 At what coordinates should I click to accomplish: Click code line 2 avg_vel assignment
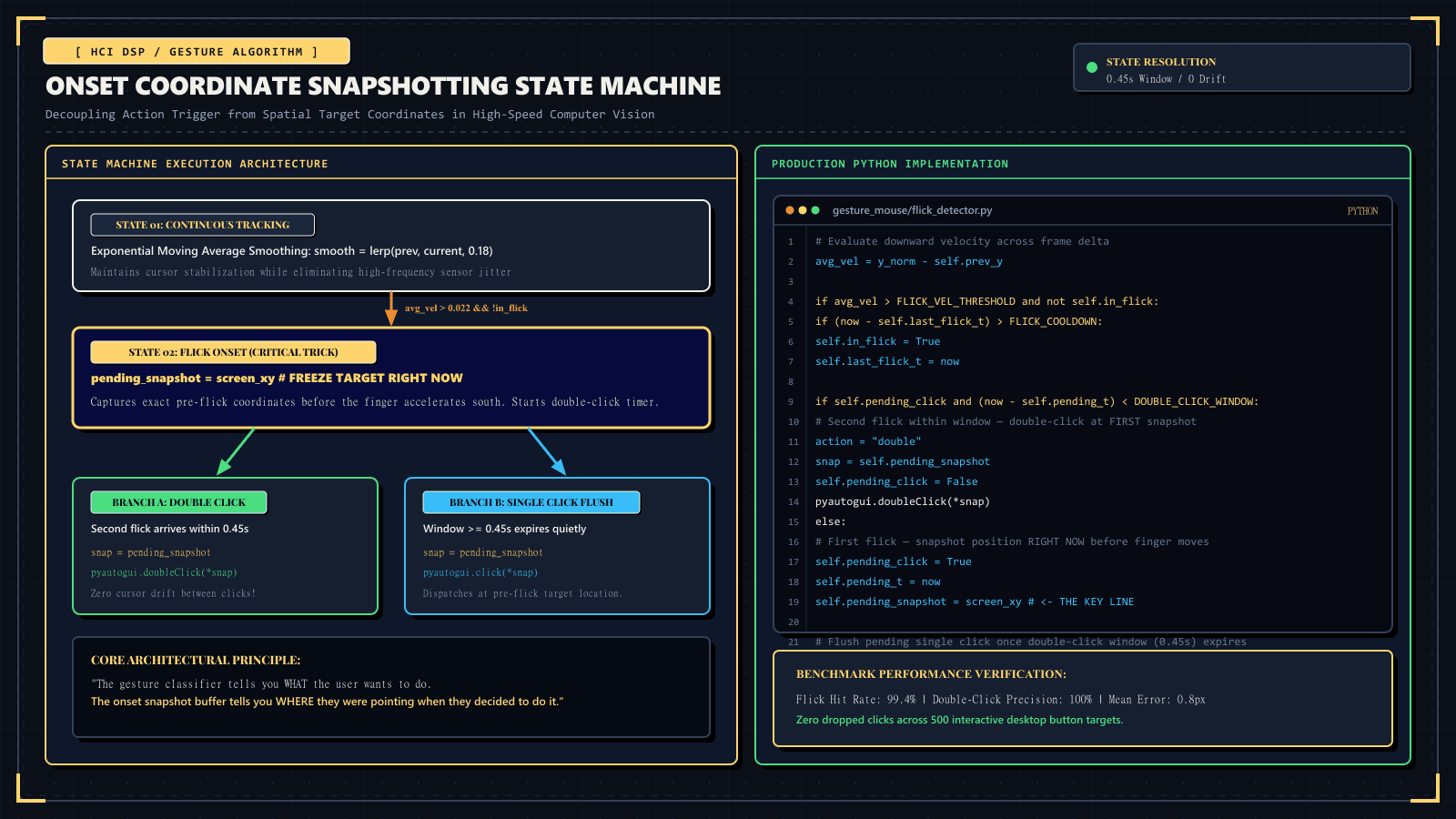point(909,261)
